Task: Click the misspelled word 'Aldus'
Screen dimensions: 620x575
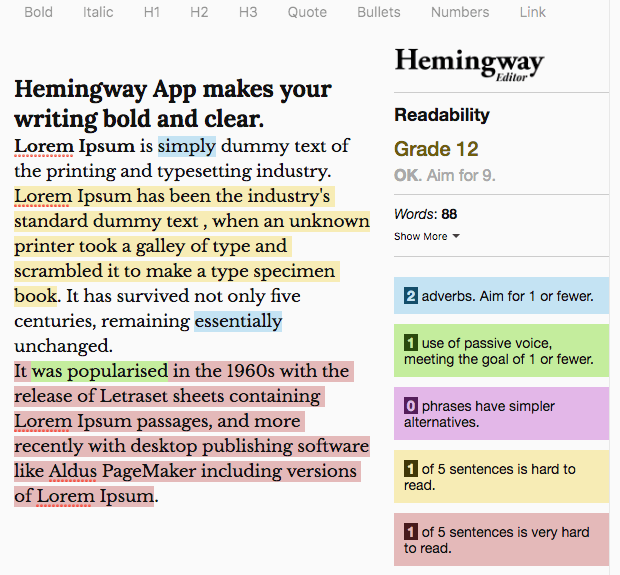Action: [73, 471]
